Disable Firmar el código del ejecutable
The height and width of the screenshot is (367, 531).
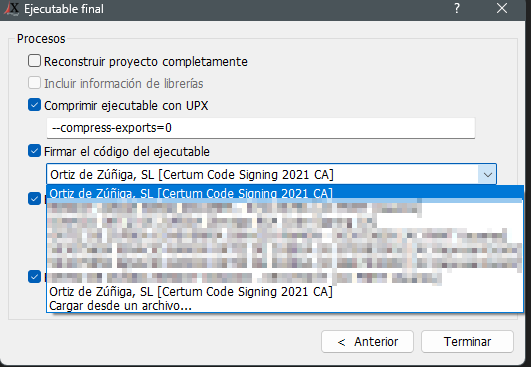(x=34, y=151)
